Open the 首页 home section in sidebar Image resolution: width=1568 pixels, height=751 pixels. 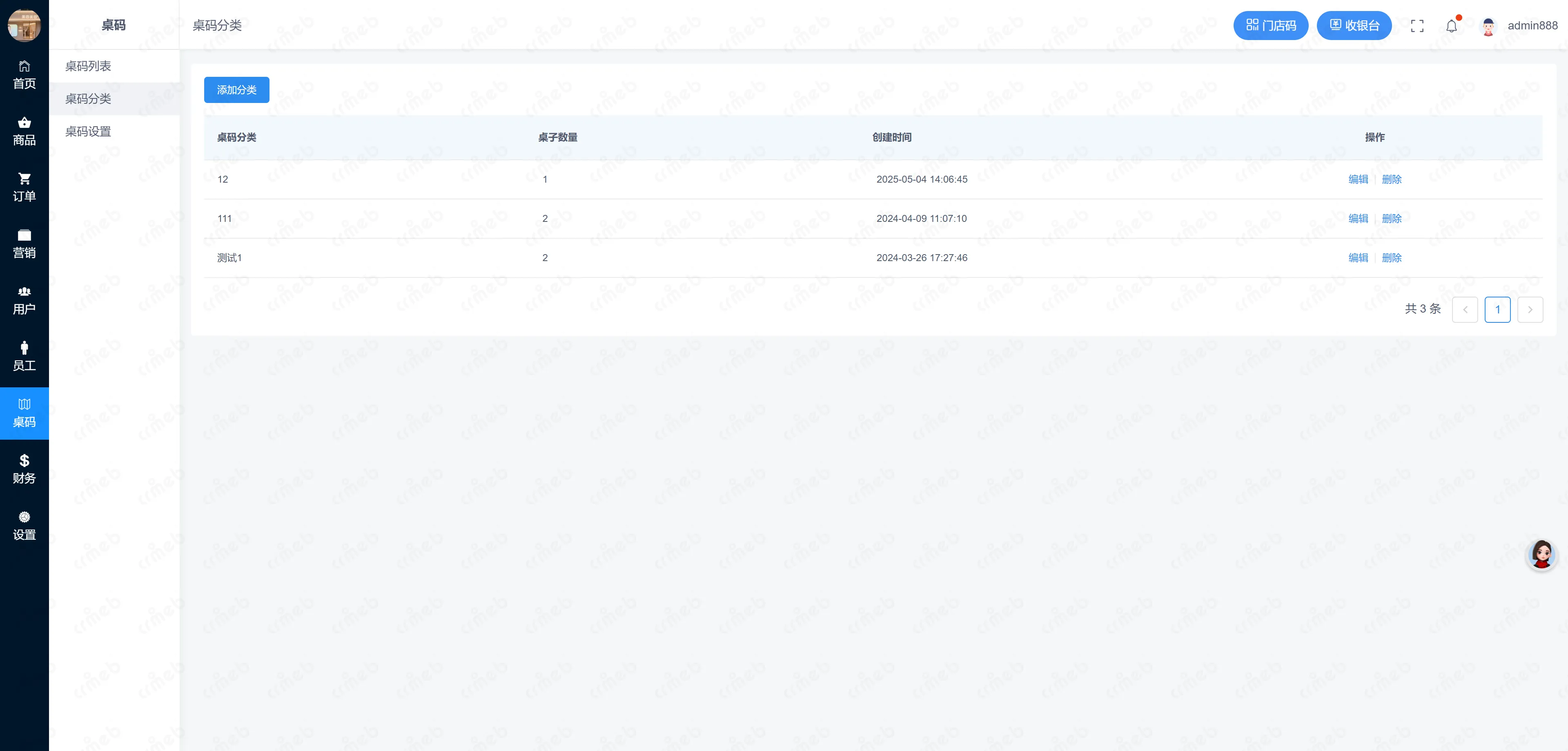(24, 74)
